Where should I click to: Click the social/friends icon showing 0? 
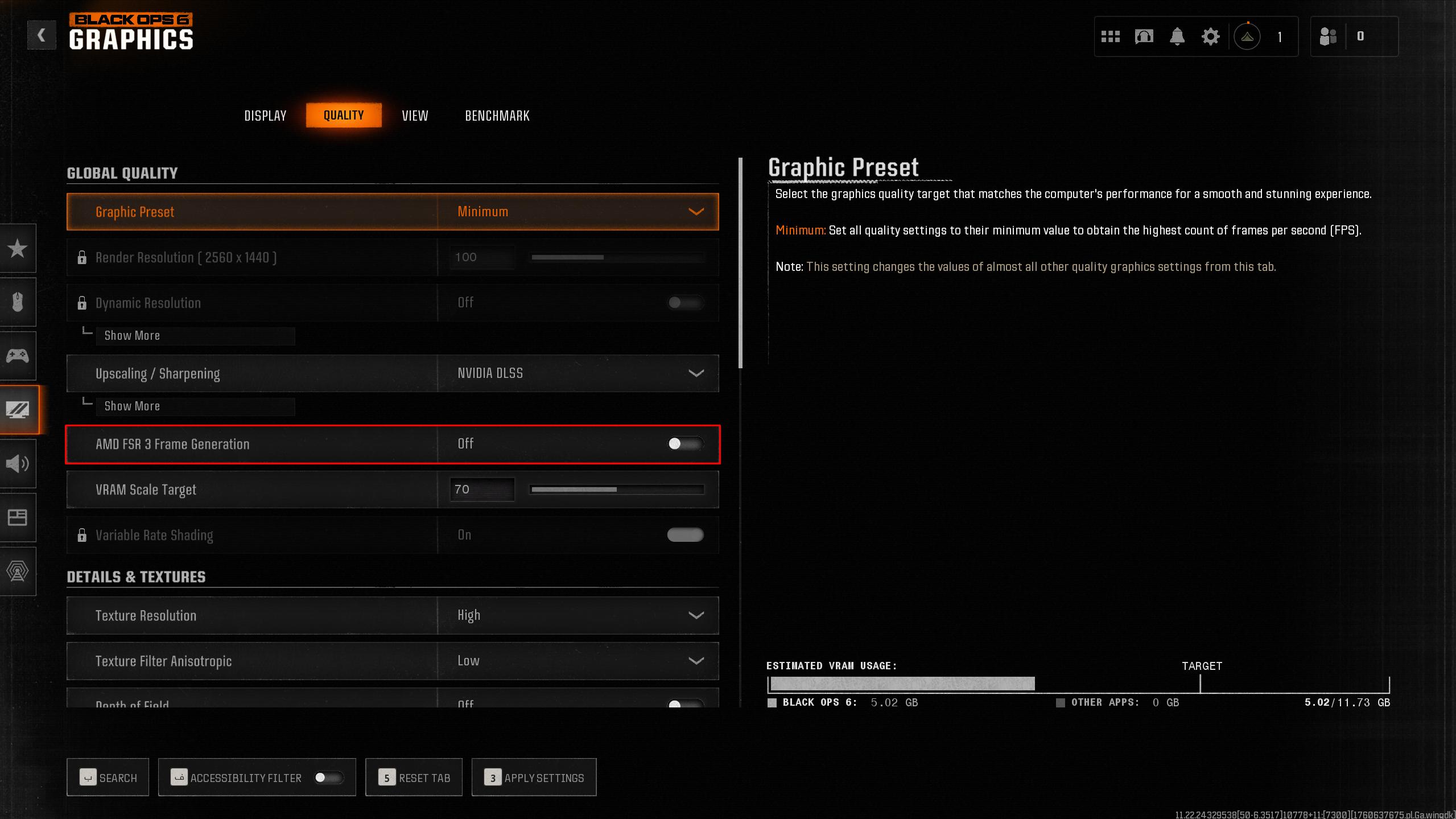click(1327, 36)
